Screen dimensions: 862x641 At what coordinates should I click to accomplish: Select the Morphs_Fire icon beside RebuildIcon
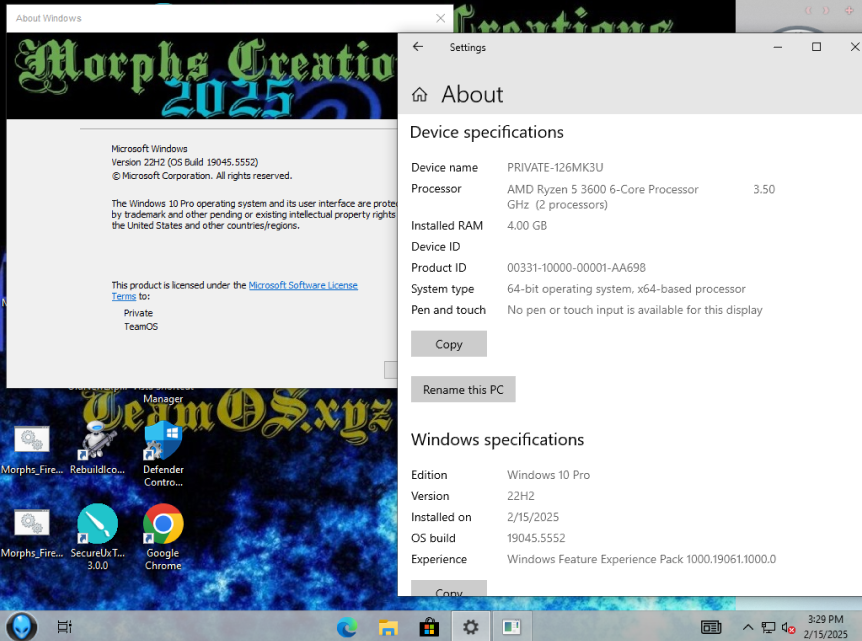[32, 450]
